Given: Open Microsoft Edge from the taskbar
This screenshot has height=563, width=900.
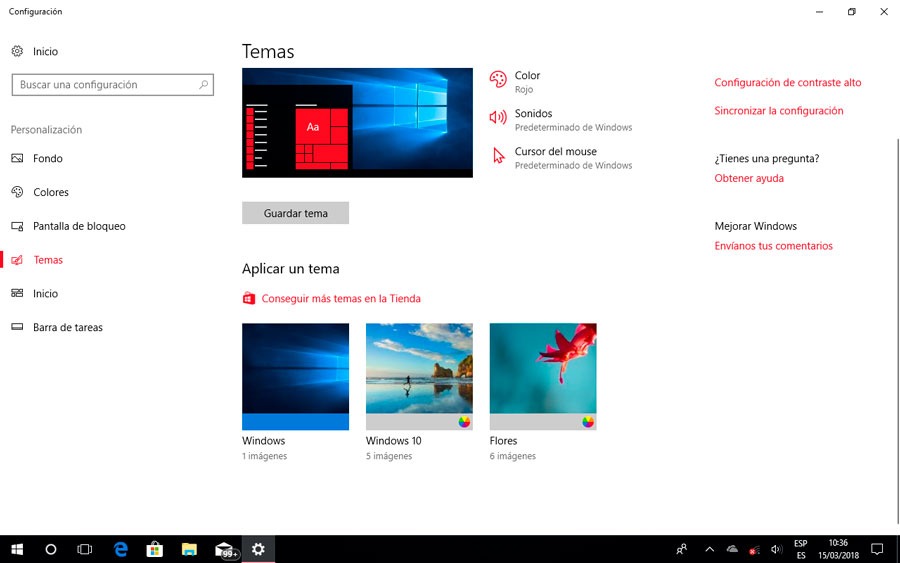Looking at the screenshot, I should coord(121,549).
